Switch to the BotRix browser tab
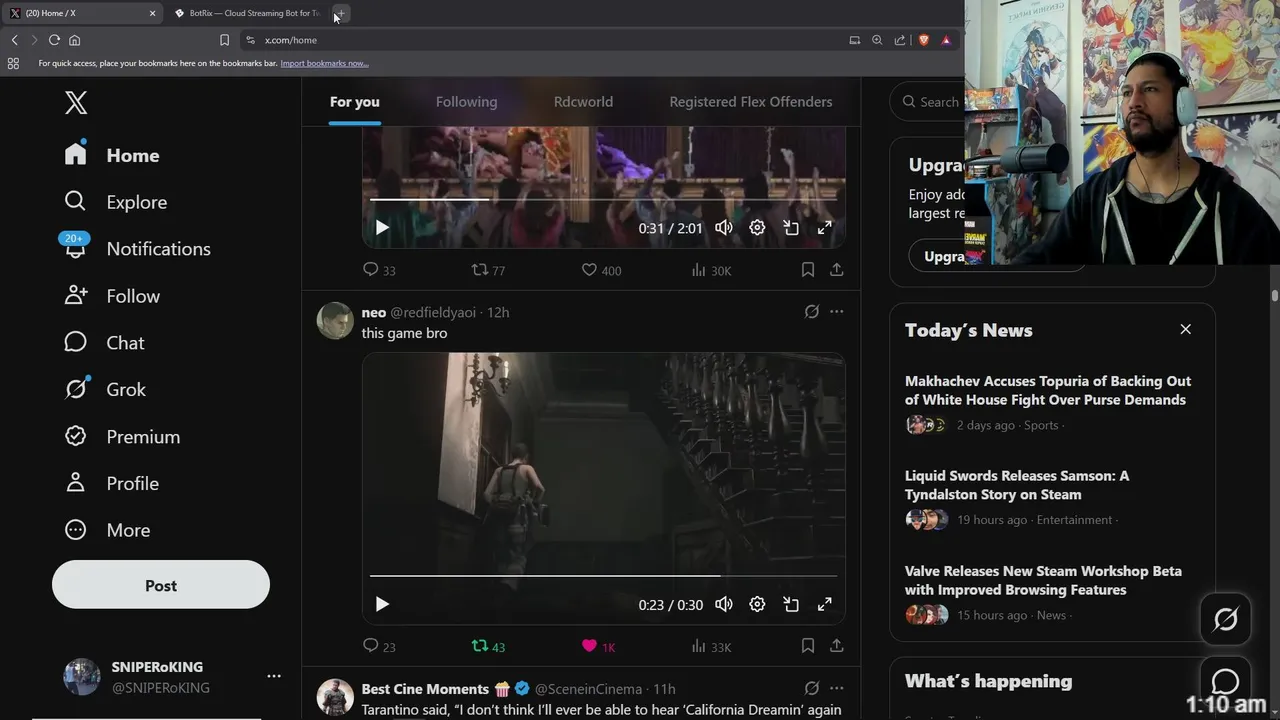Image resolution: width=1280 pixels, height=720 pixels. pos(246,14)
